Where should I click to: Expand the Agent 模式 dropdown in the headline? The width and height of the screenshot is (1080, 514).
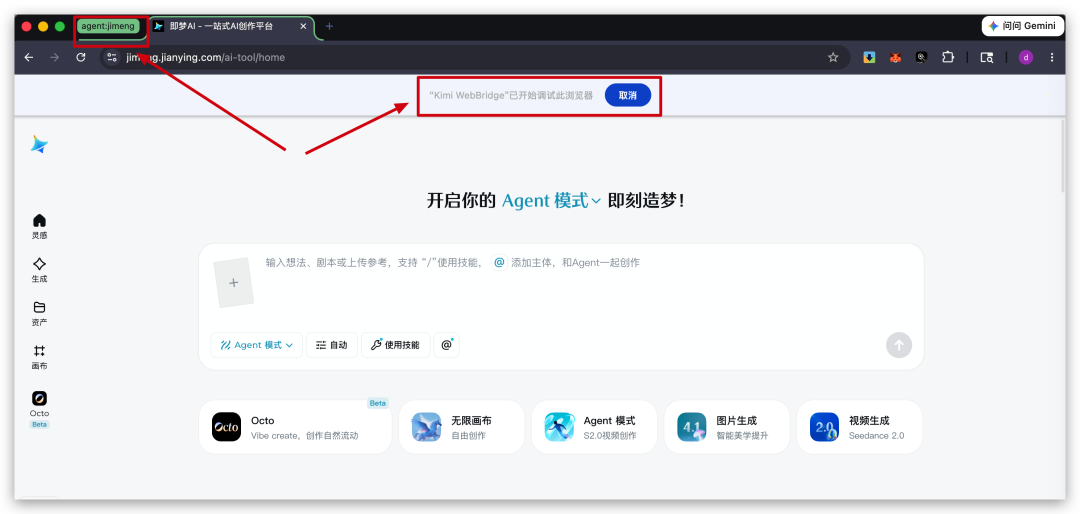(552, 201)
